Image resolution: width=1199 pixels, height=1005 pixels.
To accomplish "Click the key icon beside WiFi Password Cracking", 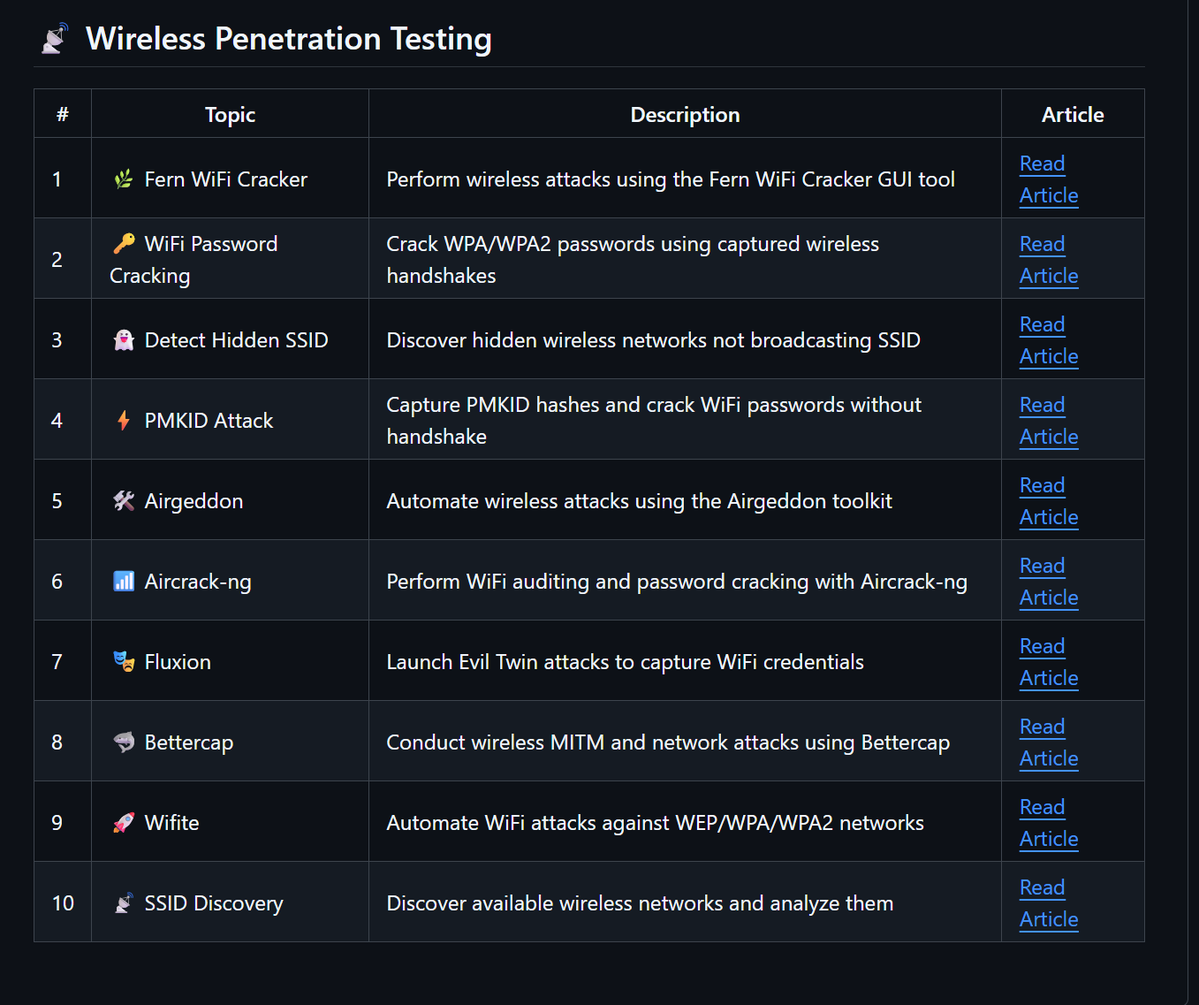I will pos(123,244).
